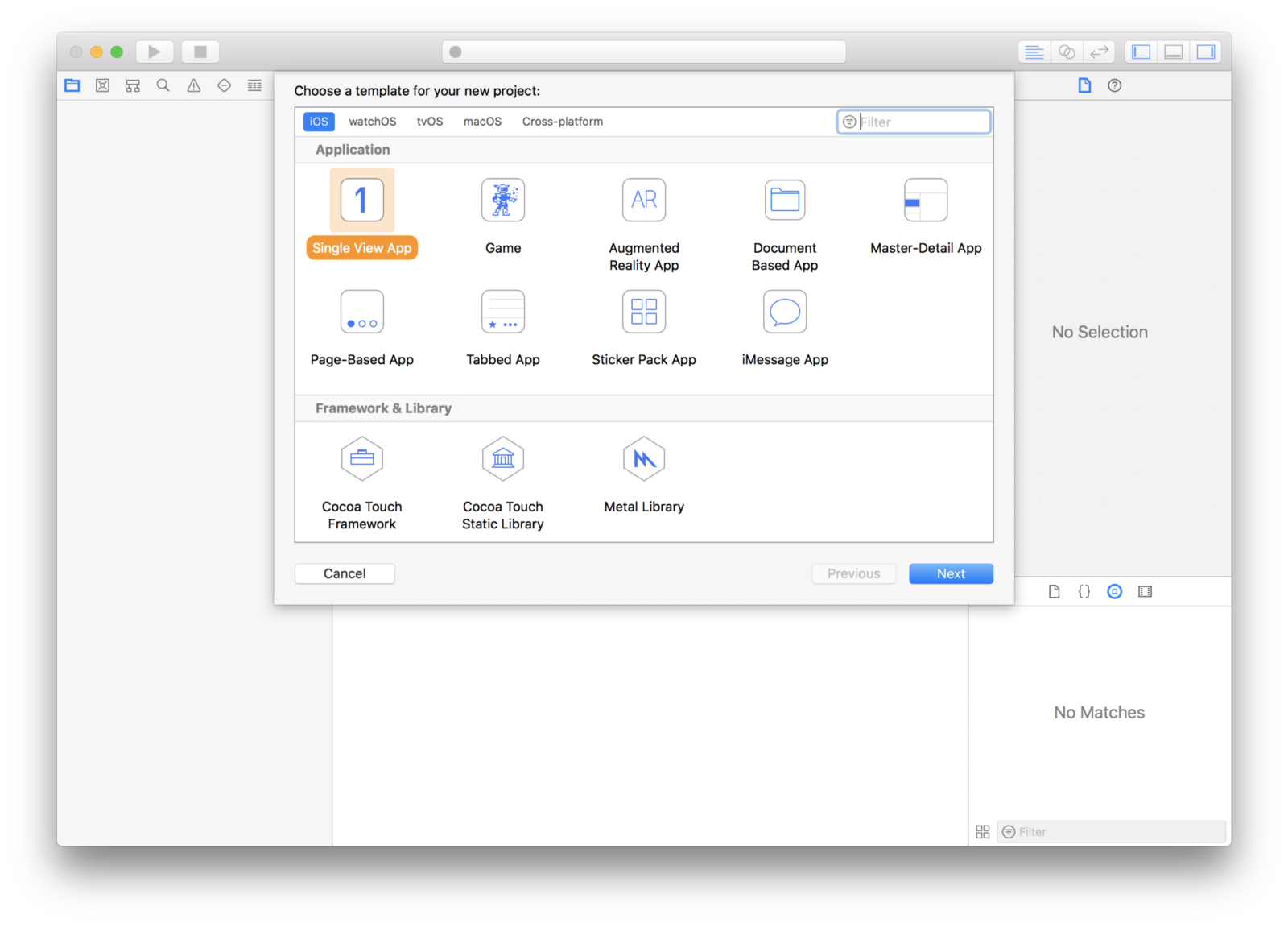Open the Media library filmstrip icon
The height and width of the screenshot is (927, 1288).
(x=1146, y=592)
